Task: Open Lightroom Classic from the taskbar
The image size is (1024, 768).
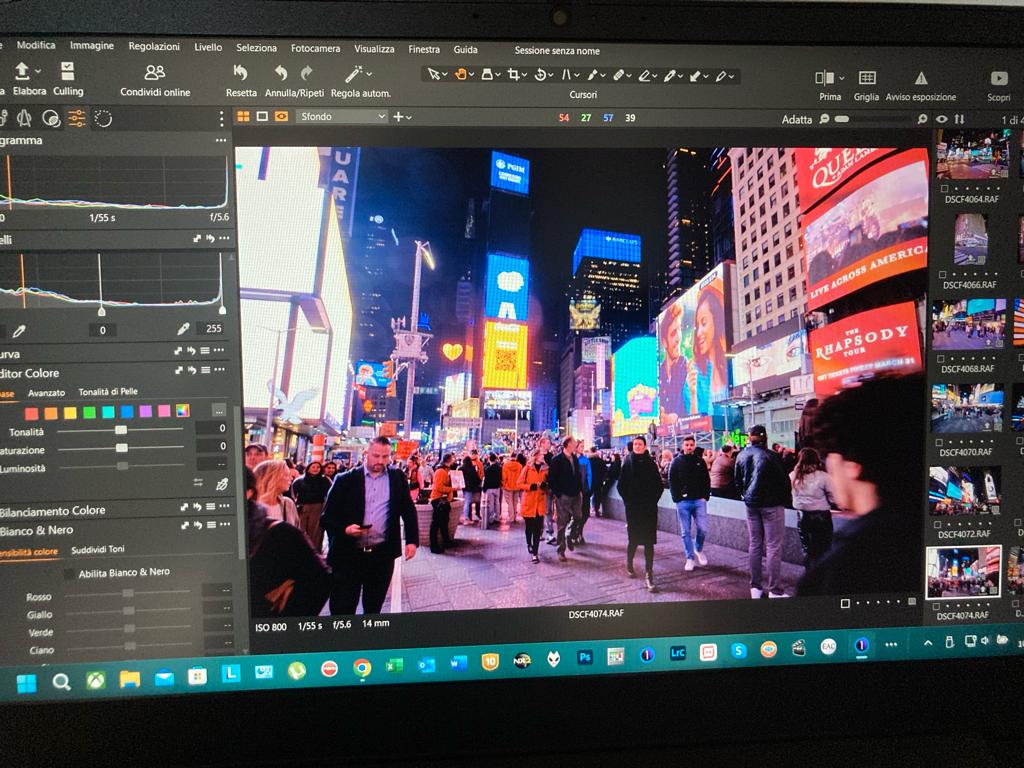Action: coord(678,652)
